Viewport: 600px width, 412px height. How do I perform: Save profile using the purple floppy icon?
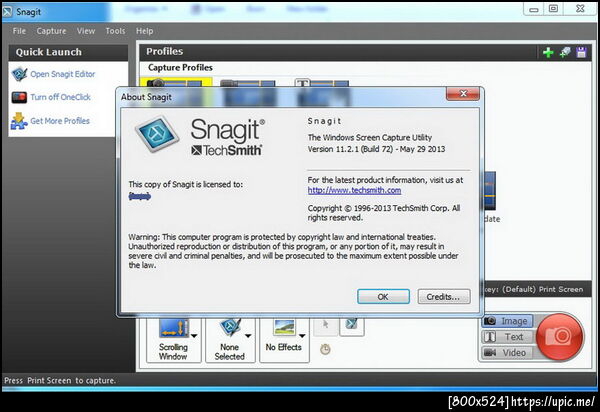click(x=581, y=52)
